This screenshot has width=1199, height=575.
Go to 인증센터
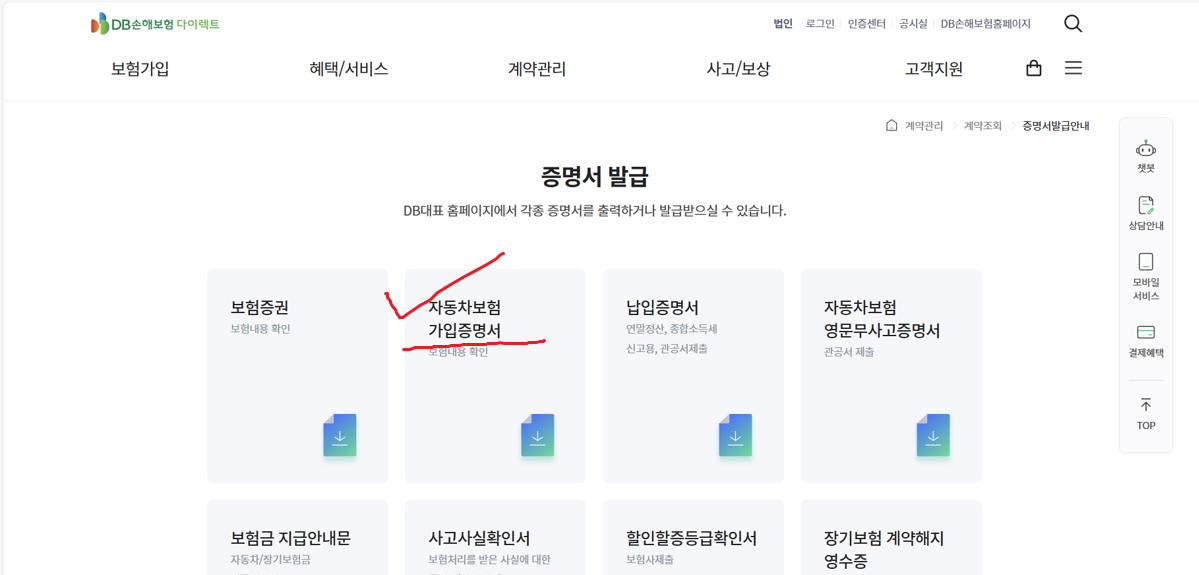click(866, 24)
